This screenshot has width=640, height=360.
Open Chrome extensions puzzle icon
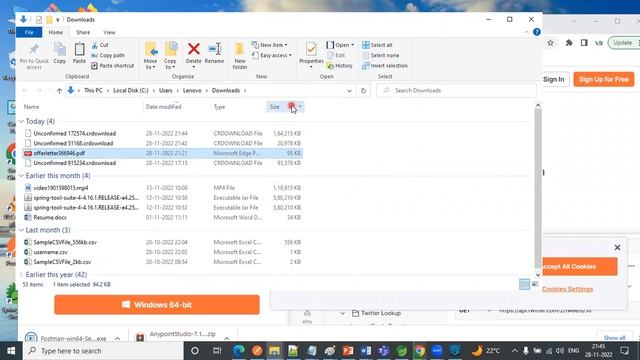[x=569, y=43]
